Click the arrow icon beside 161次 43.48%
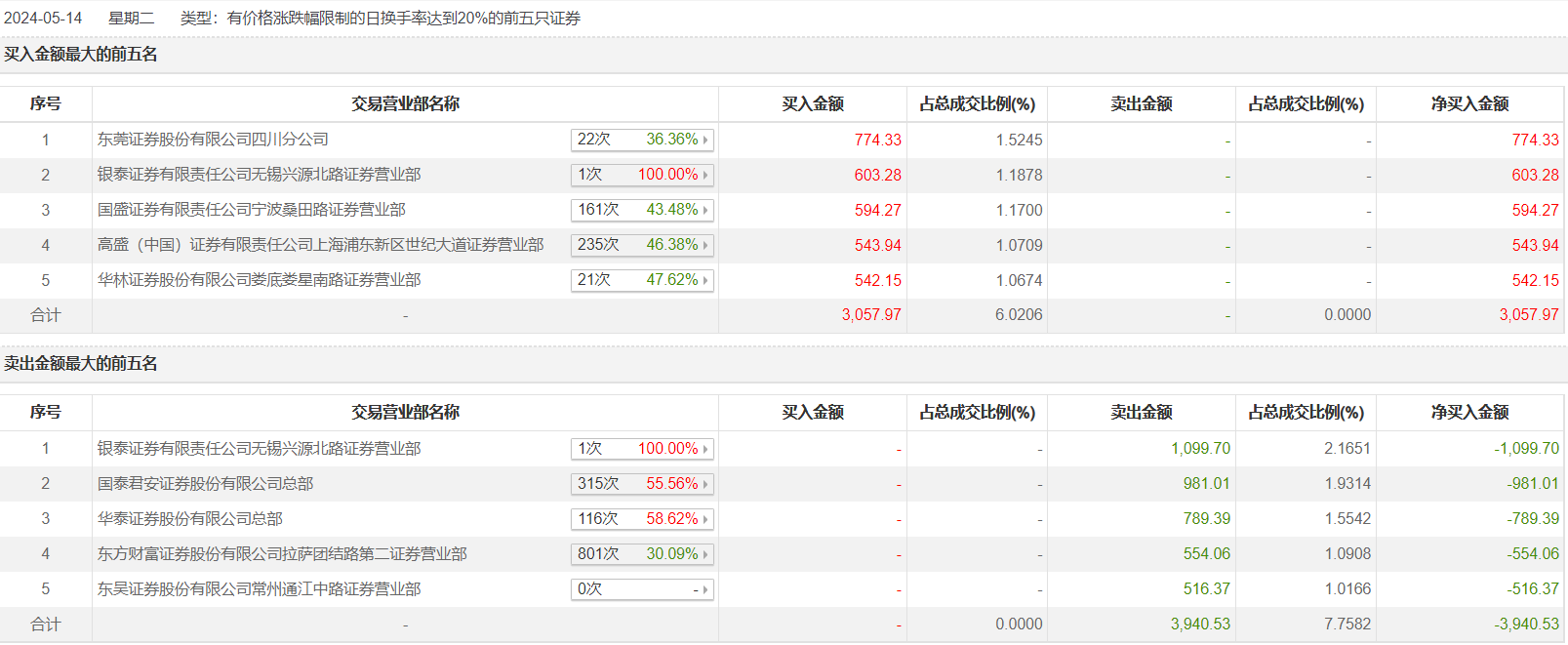The height and width of the screenshot is (645, 1568). (x=705, y=211)
